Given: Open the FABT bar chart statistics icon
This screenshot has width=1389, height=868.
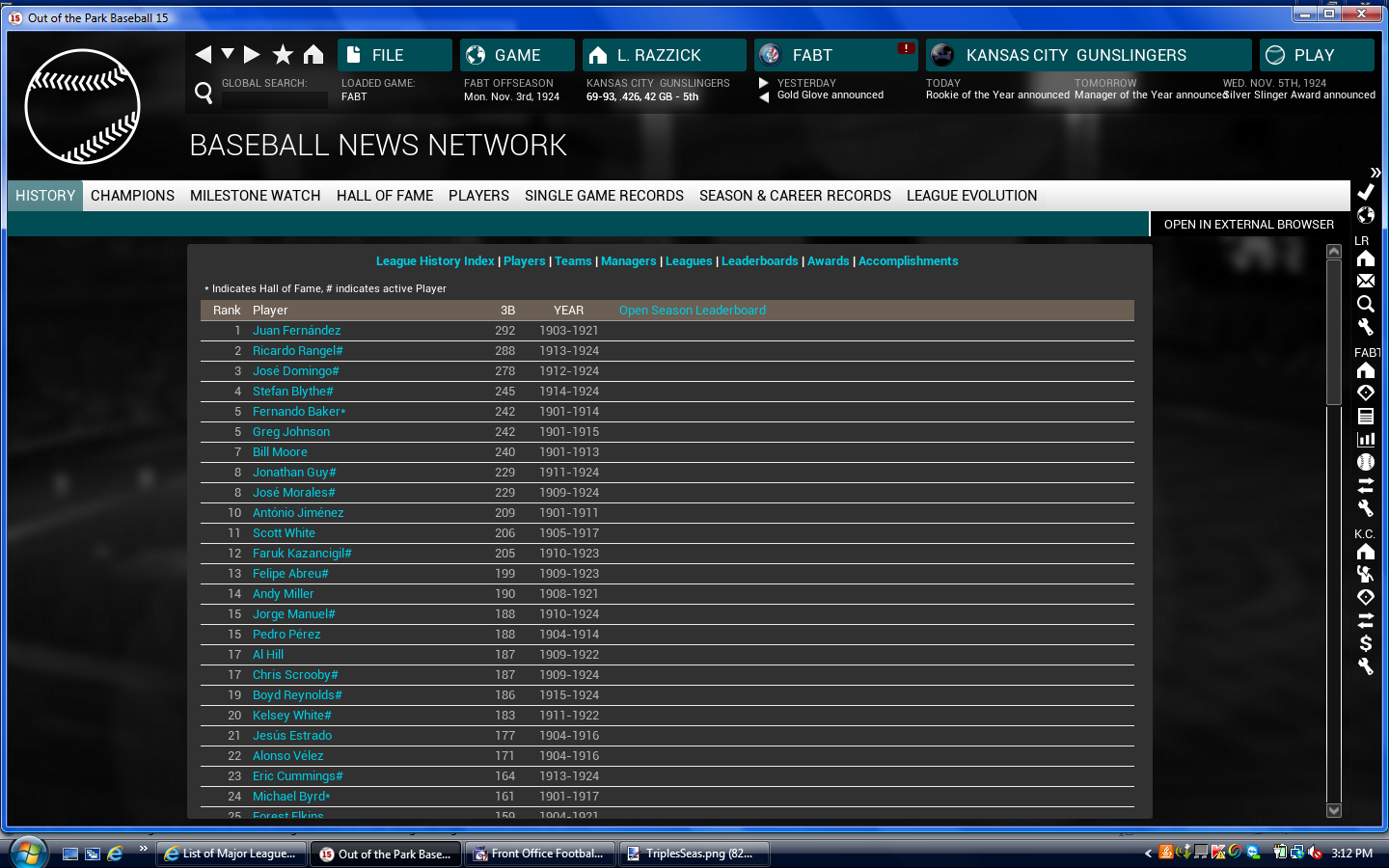Looking at the screenshot, I should (x=1366, y=439).
